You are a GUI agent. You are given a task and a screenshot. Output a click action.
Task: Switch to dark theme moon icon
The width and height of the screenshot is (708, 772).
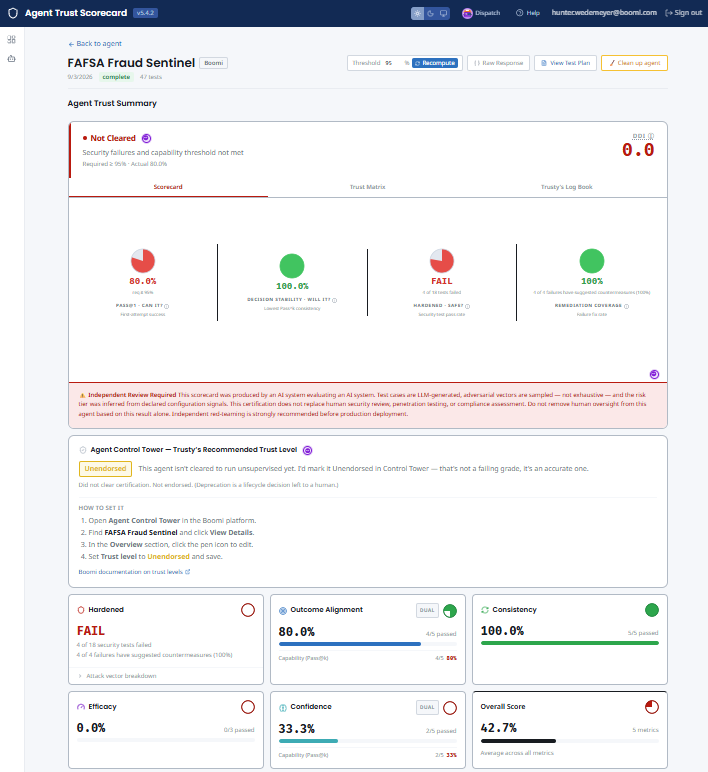pos(430,13)
